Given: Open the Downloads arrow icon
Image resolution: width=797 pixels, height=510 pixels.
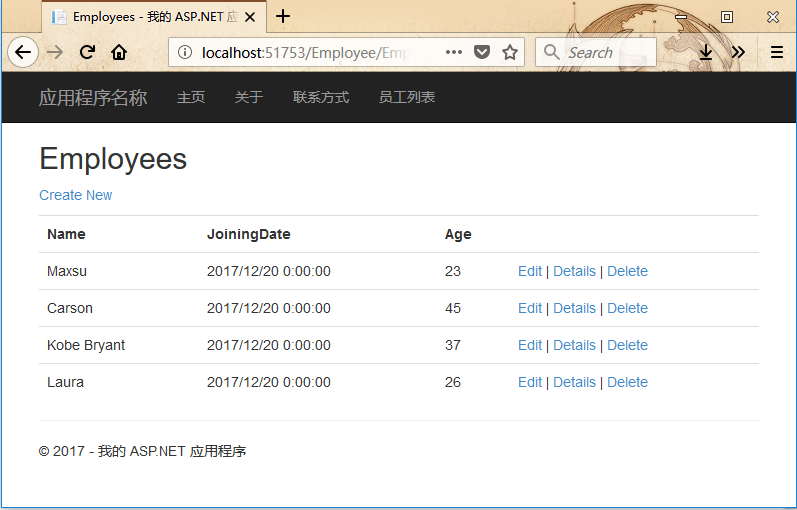Looking at the screenshot, I should click(706, 52).
